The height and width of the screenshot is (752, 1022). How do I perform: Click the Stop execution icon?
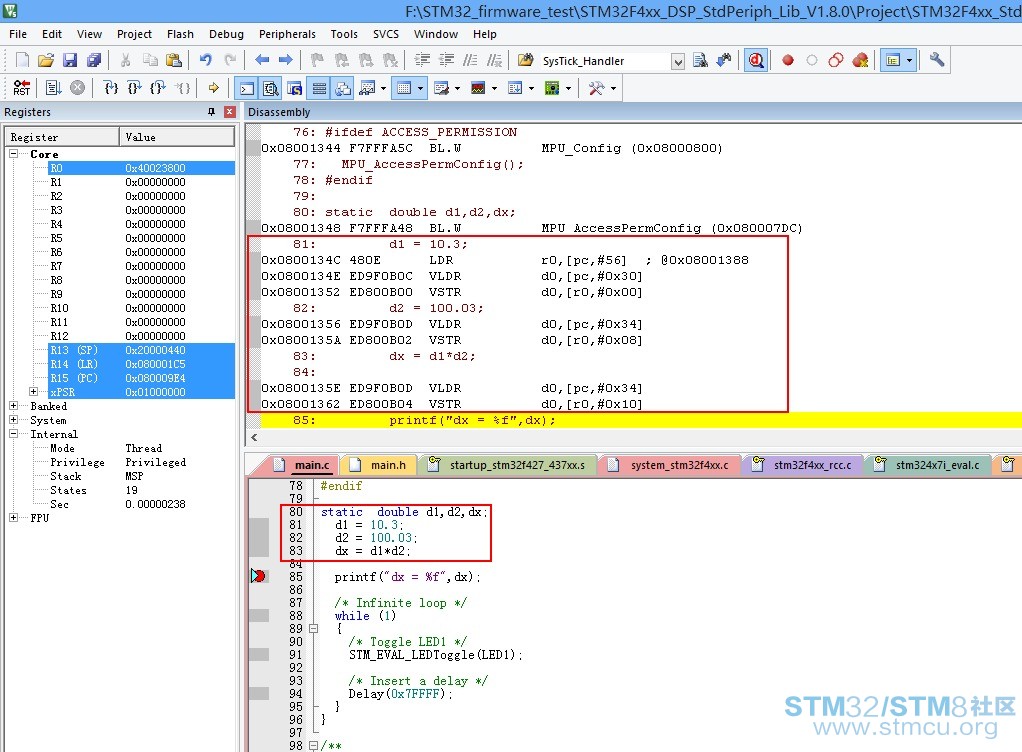[x=78, y=88]
